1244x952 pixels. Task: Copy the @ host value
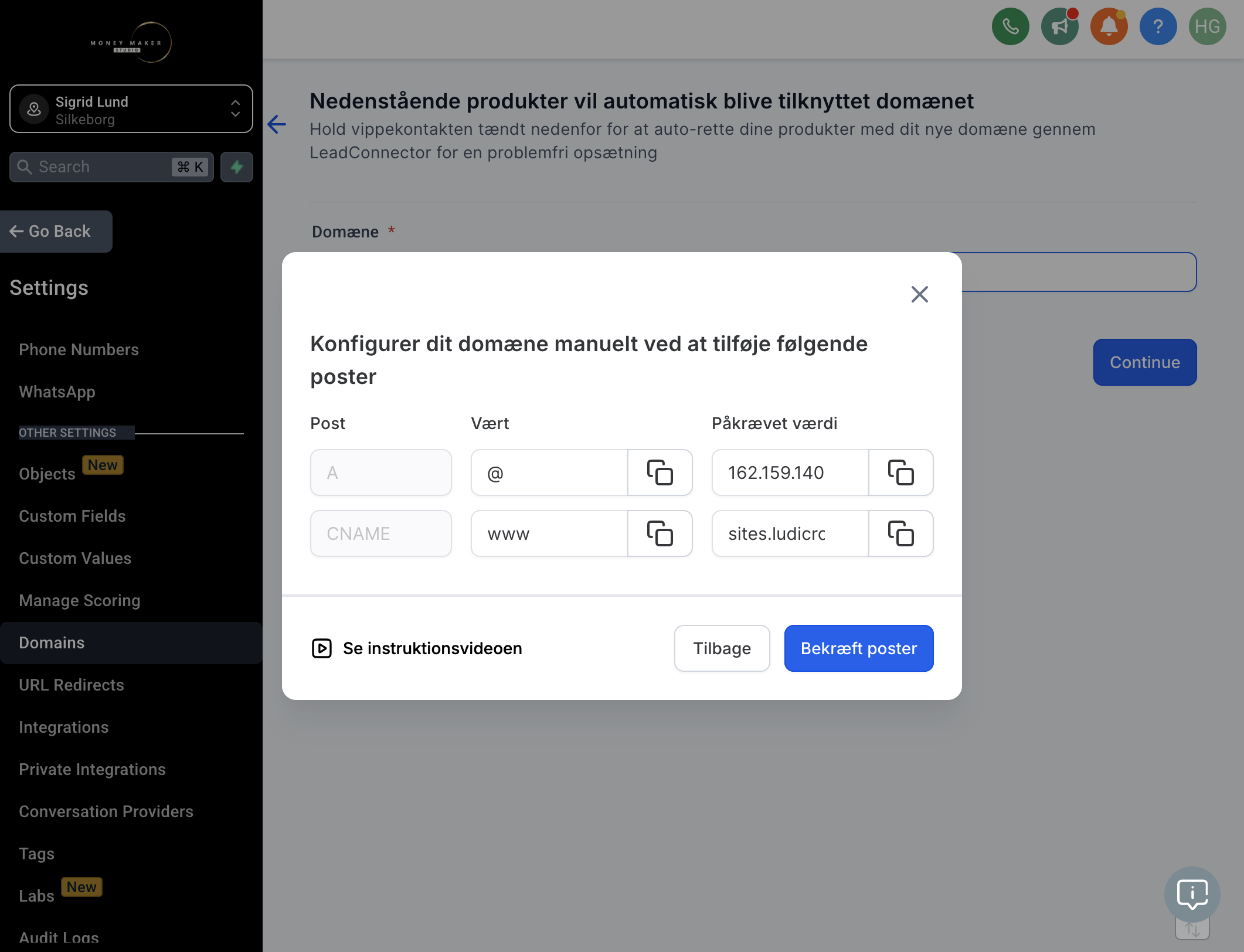[660, 472]
